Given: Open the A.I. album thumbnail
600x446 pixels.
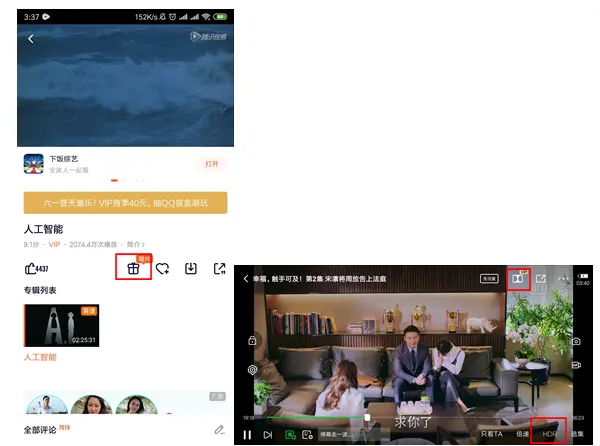Looking at the screenshot, I should tap(62, 326).
